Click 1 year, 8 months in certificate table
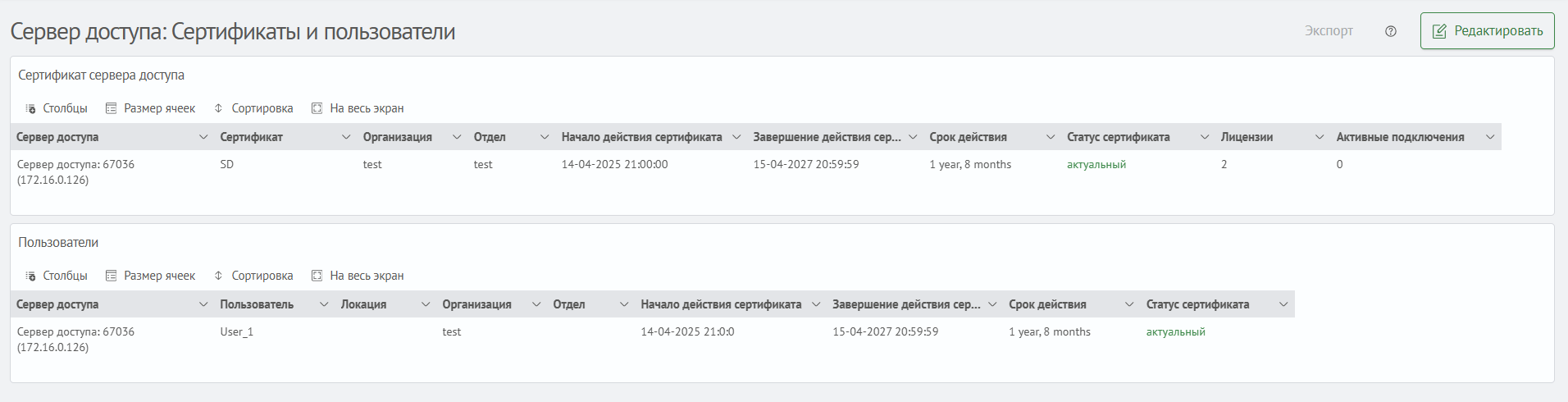The width and height of the screenshot is (1568, 402). coord(970,164)
